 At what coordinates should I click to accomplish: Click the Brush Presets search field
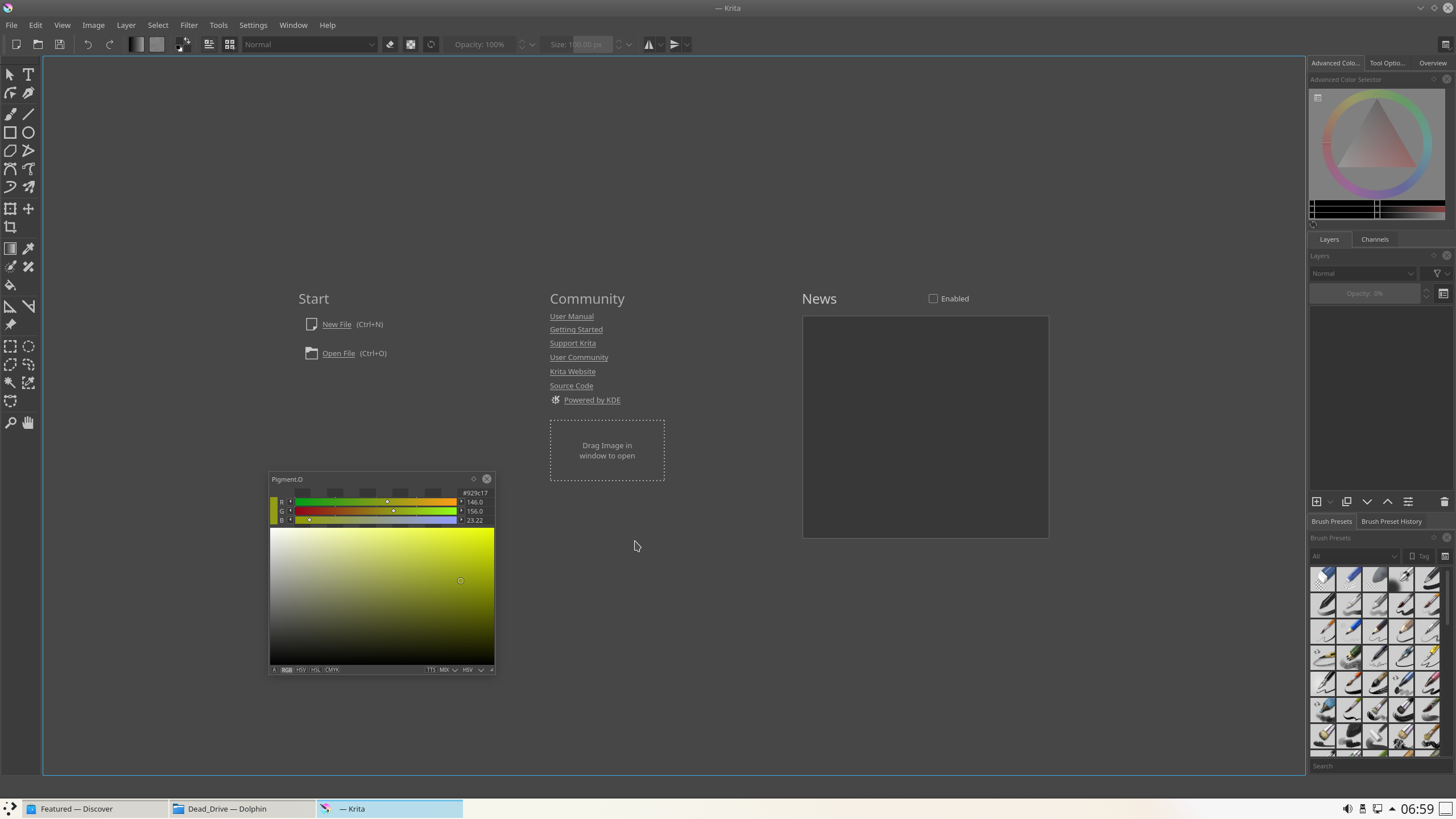(x=1380, y=766)
